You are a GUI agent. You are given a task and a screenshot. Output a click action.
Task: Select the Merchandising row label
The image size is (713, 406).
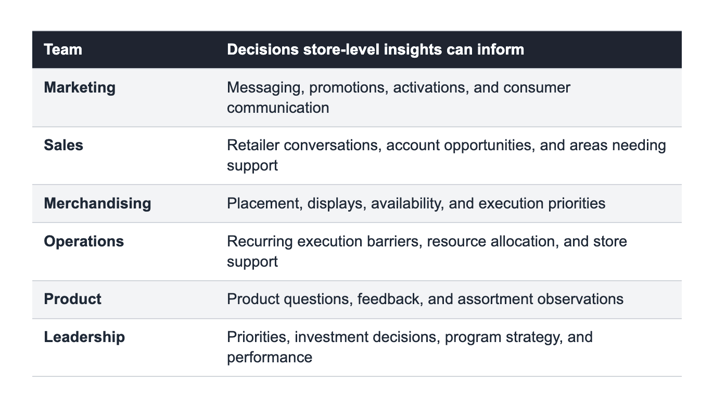(97, 203)
